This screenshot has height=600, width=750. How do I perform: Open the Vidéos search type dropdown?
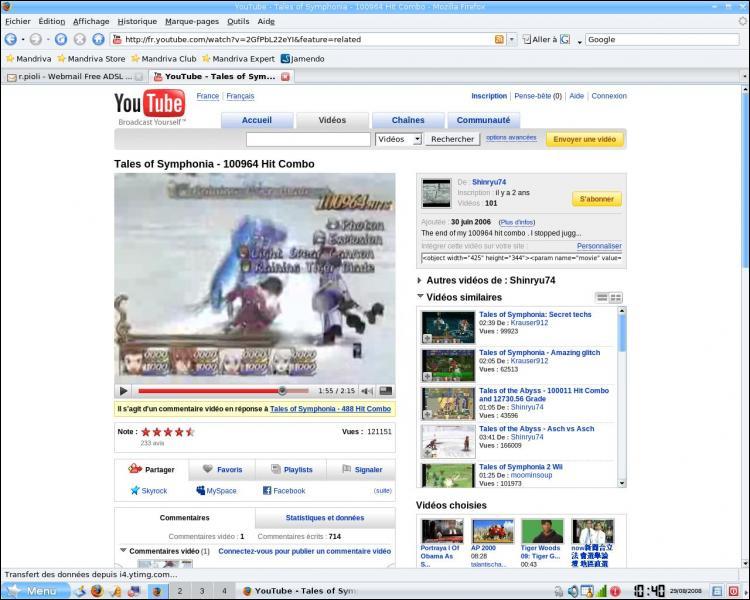398,139
